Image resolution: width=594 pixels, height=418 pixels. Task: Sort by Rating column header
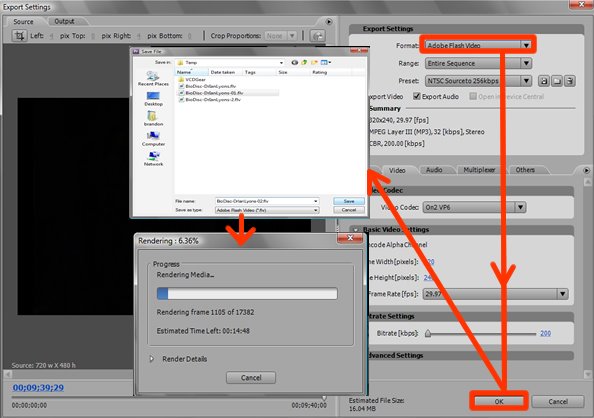(330, 72)
